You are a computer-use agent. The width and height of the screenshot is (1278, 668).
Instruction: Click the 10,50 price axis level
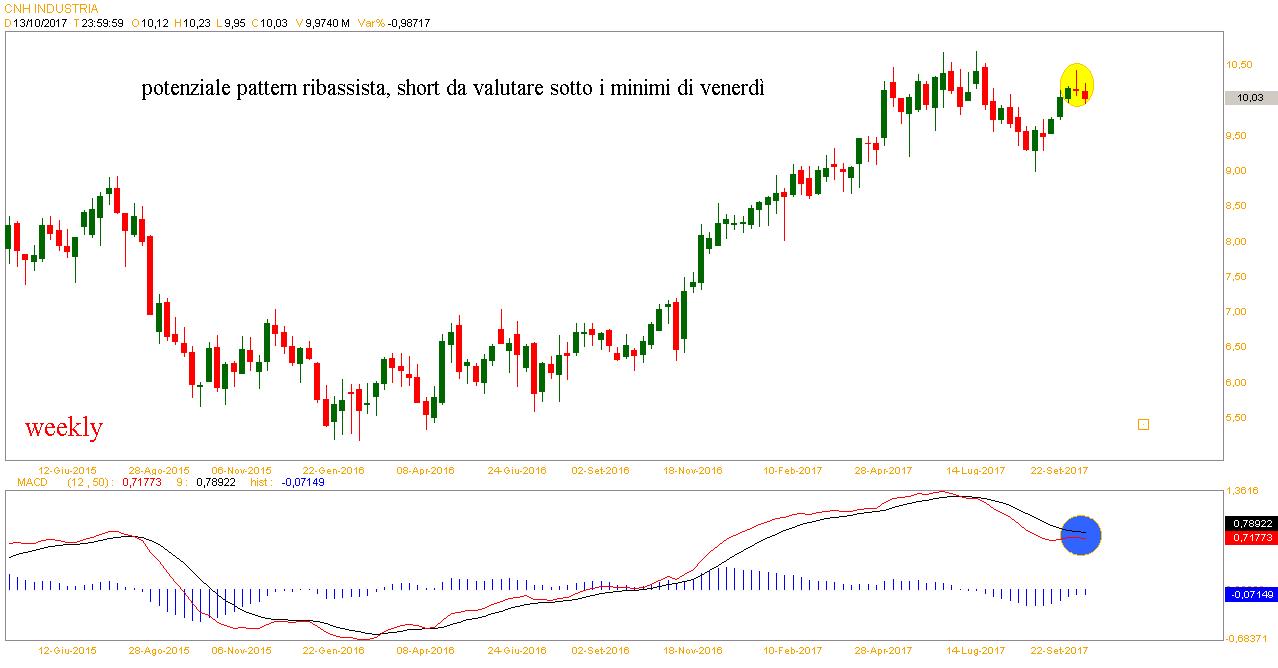(1238, 65)
